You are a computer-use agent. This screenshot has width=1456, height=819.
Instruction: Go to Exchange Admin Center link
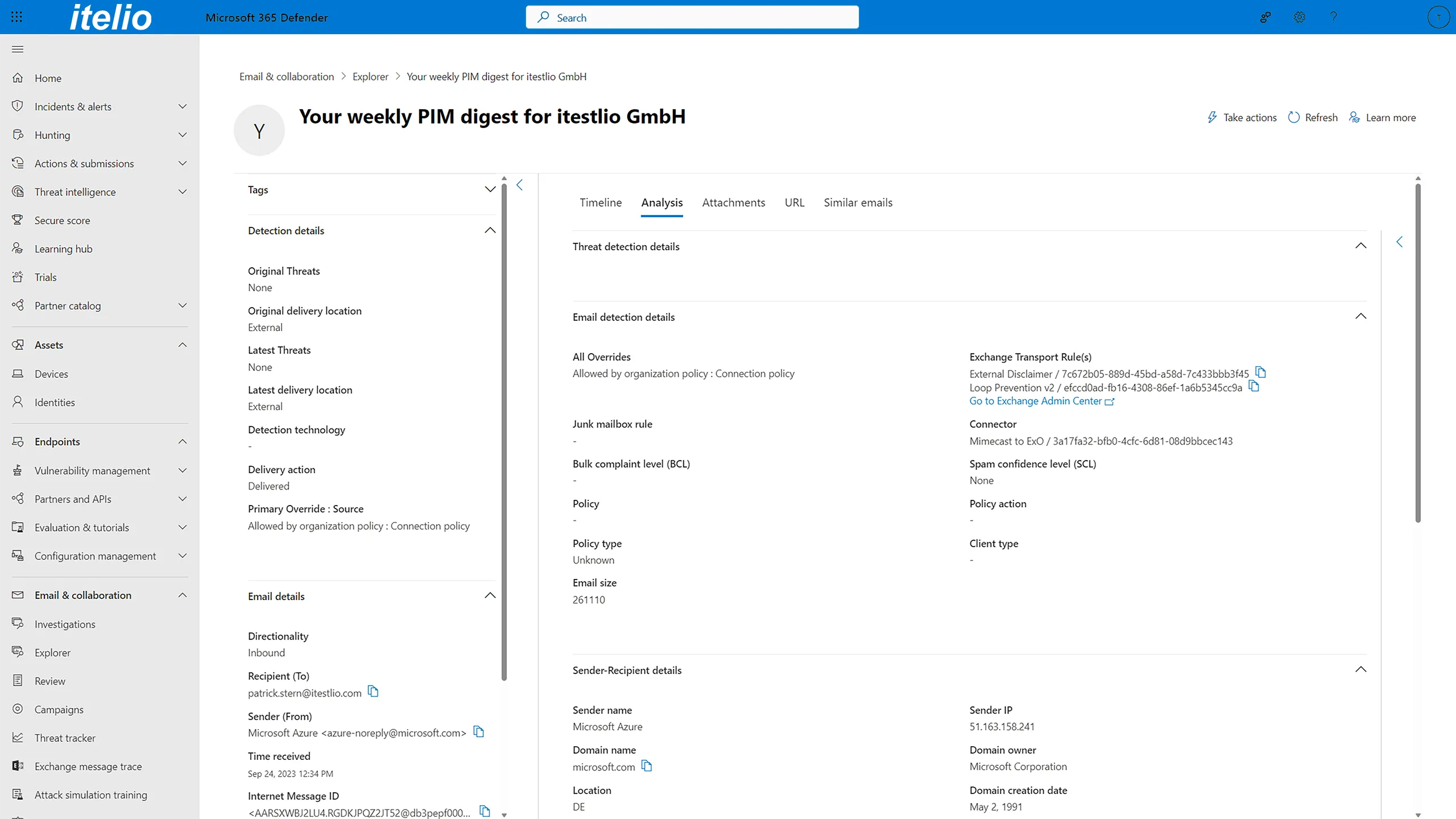[1042, 401]
